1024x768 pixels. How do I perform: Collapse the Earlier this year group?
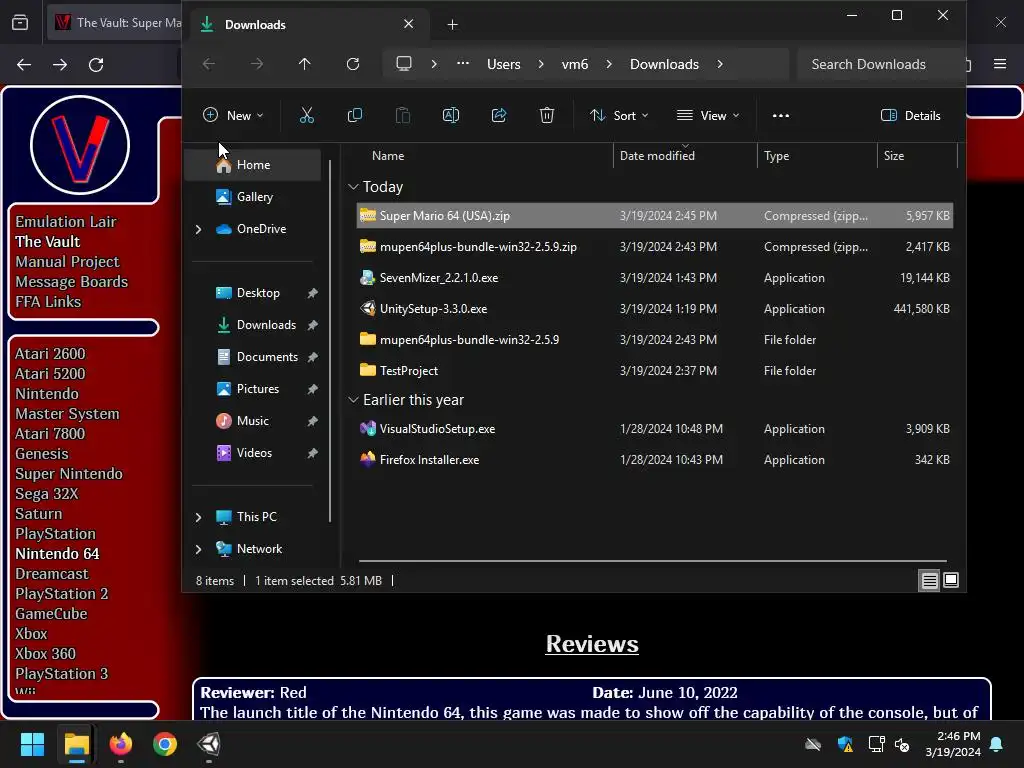353,400
